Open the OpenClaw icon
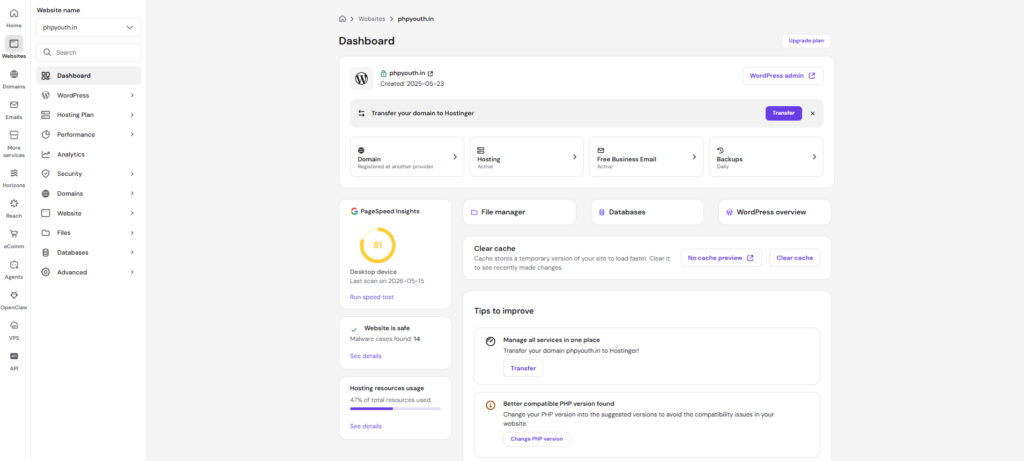The width and height of the screenshot is (1024, 461). 14,295
